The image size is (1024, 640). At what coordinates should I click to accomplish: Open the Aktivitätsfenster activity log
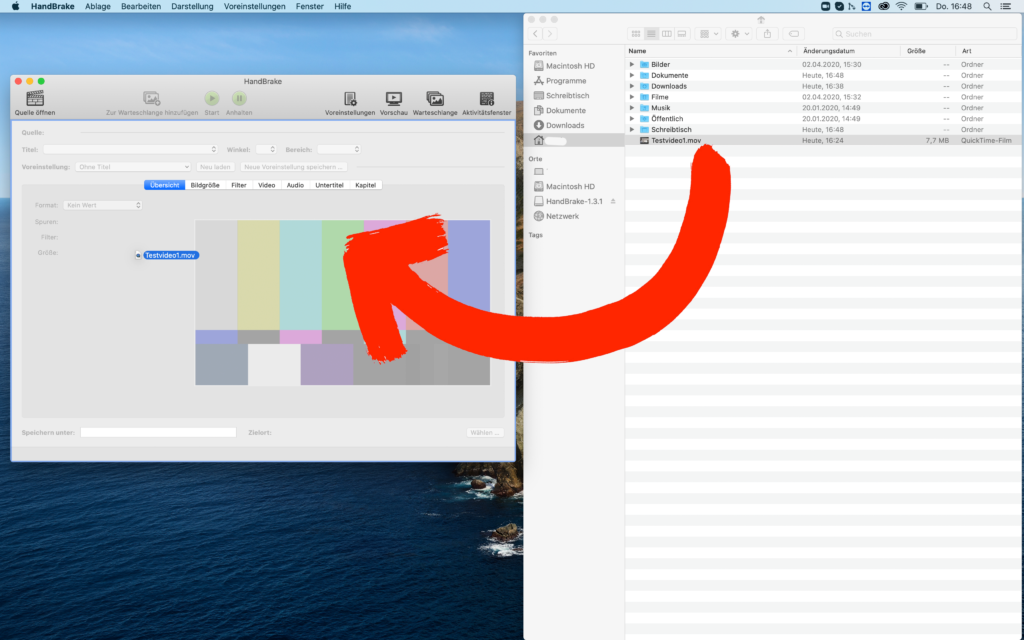point(487,99)
